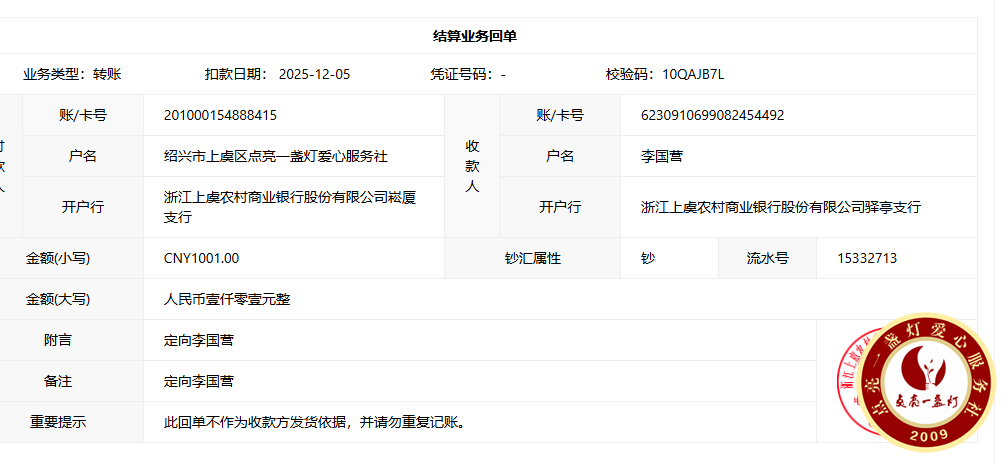Viewport: 1006px width, 464px height.
Task: Select the 备注 label
Action: point(58,381)
